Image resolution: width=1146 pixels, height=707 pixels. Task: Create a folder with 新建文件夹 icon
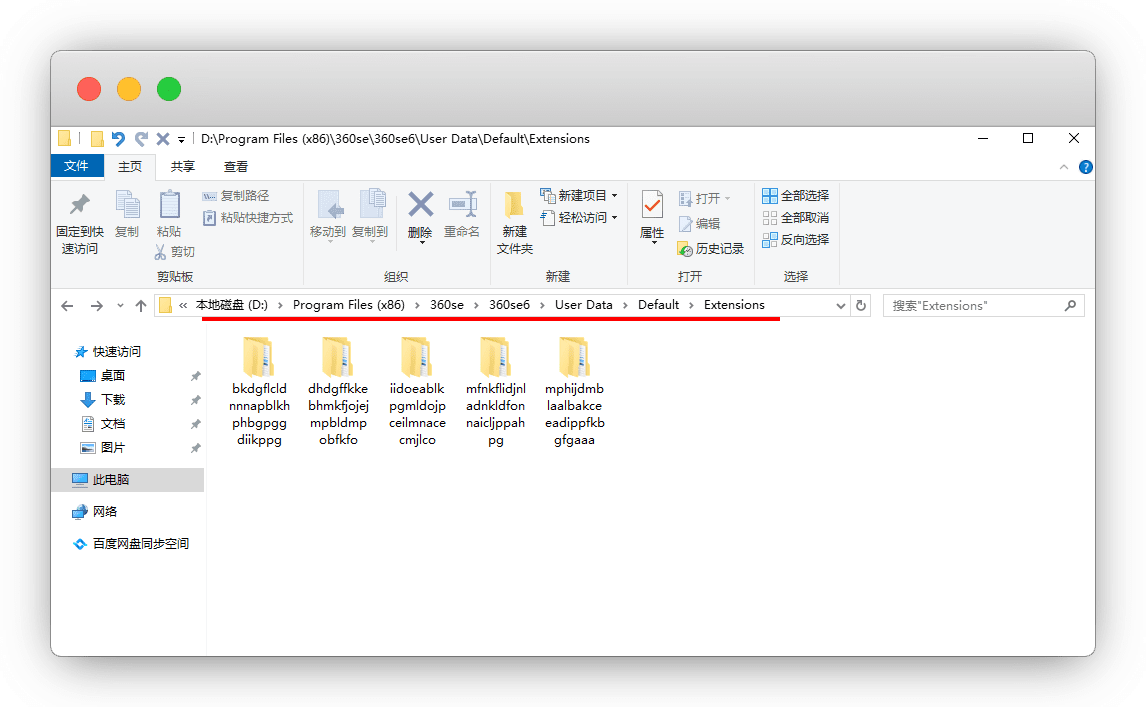514,205
